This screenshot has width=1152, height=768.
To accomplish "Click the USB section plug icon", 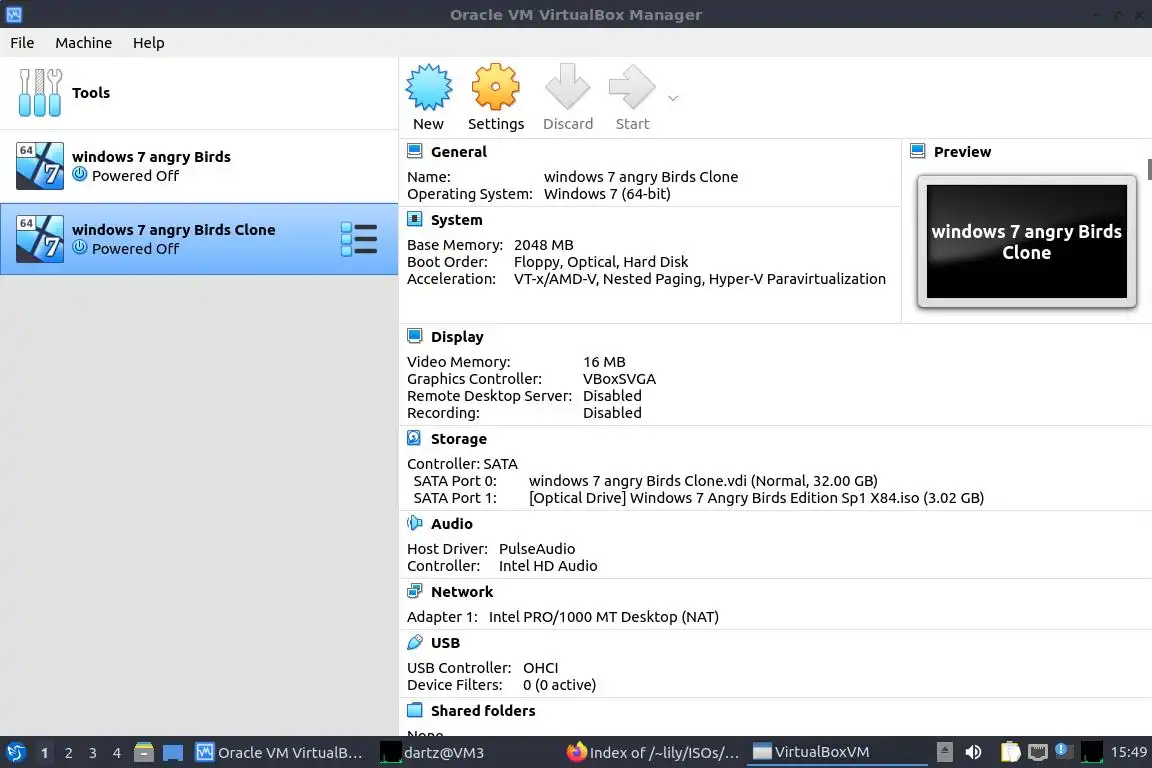I will tap(414, 642).
